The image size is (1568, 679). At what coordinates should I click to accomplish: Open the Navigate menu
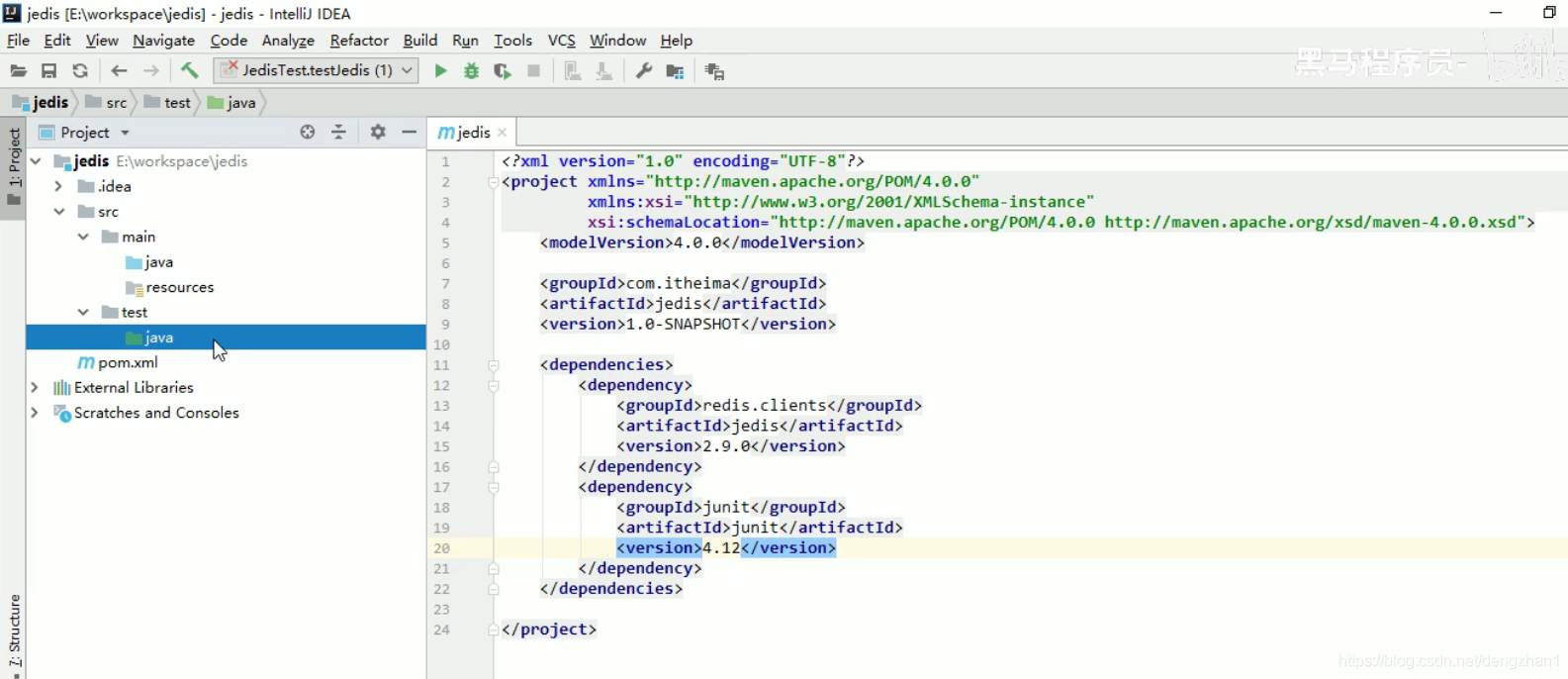click(x=163, y=41)
